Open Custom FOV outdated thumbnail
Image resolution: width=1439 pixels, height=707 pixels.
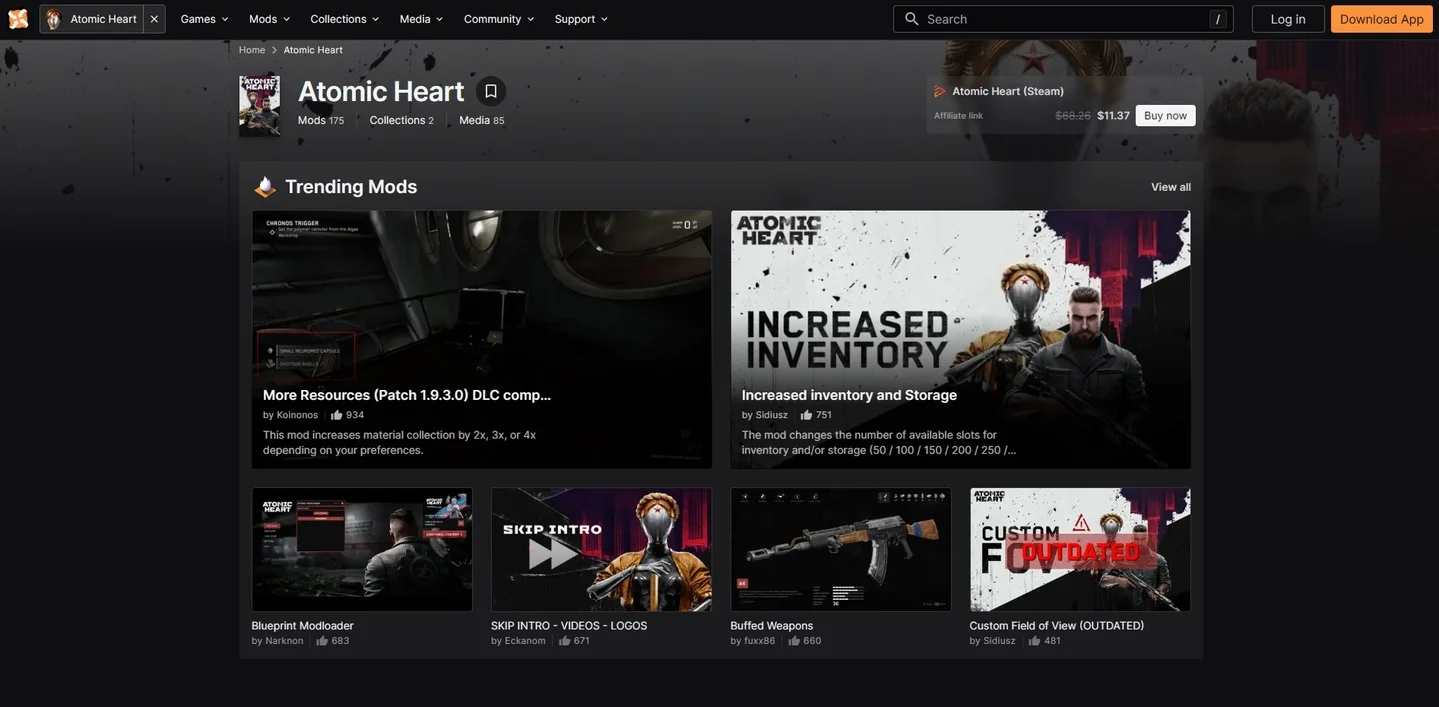pos(1080,549)
